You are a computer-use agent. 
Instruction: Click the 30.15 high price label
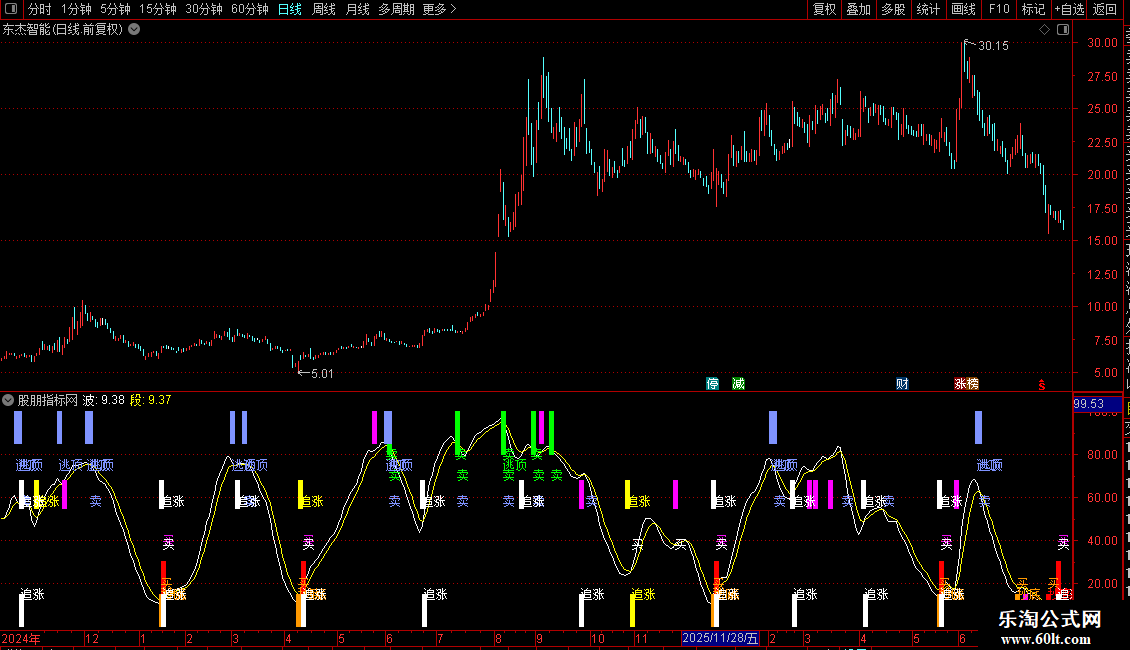[993, 45]
